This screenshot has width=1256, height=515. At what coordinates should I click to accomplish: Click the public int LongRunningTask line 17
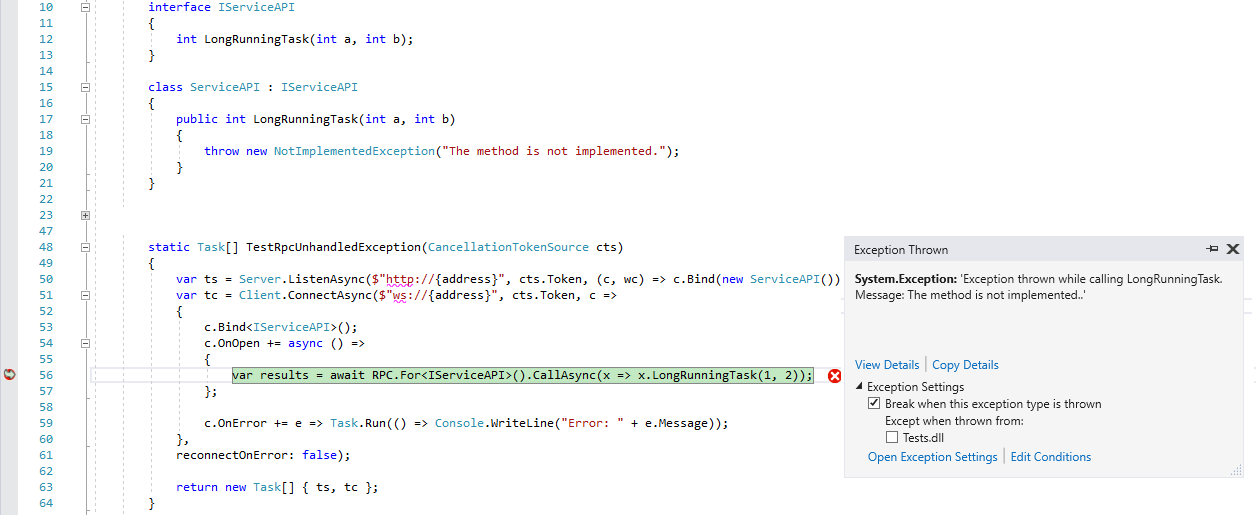[x=316, y=119]
